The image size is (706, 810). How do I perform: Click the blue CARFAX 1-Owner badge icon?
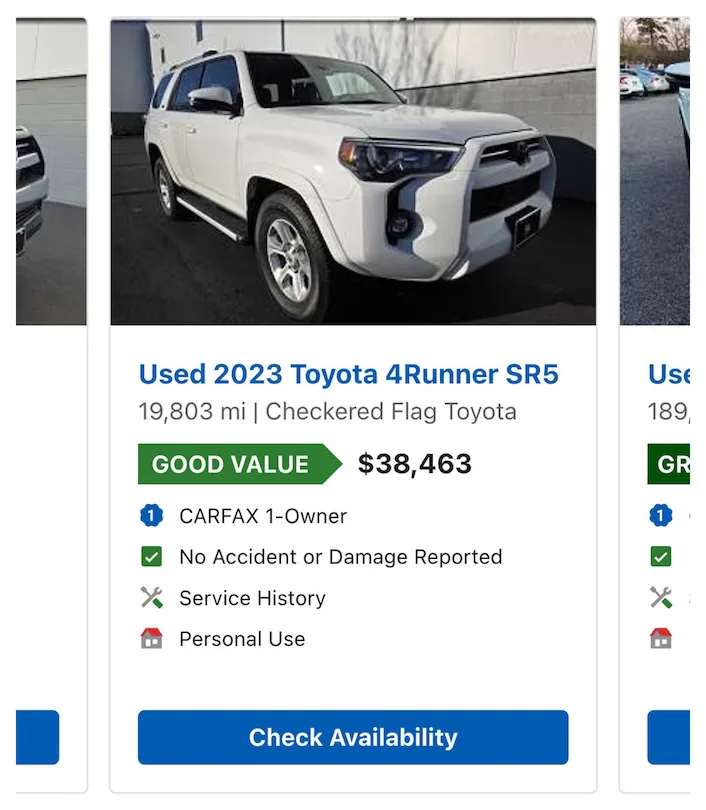(x=151, y=516)
